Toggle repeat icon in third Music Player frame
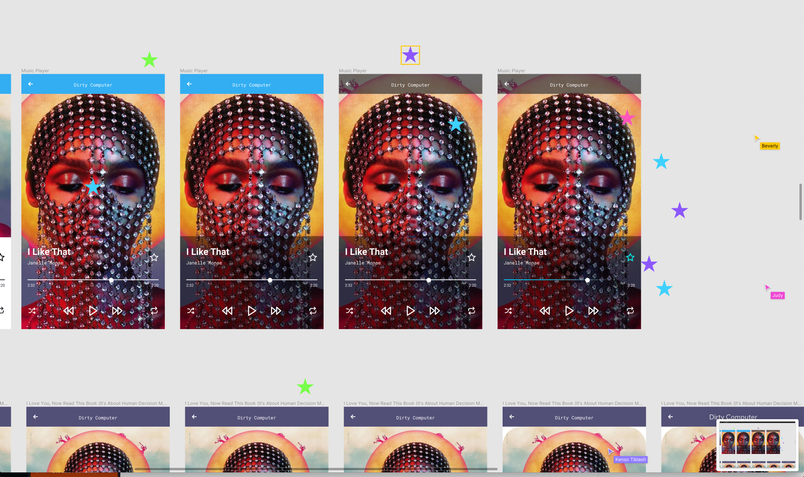The width and height of the screenshot is (804, 477). [471, 311]
